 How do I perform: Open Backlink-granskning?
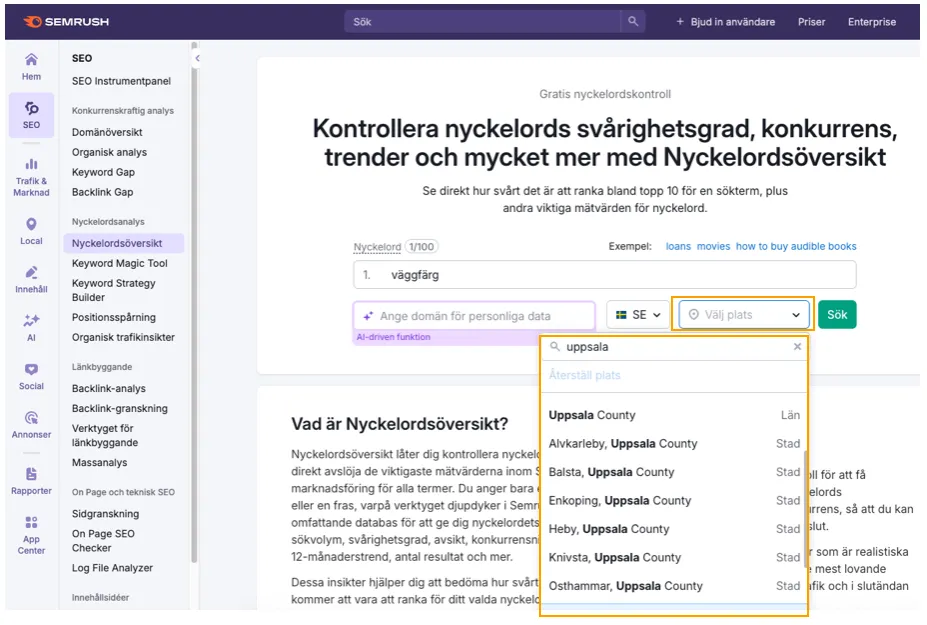[119, 409]
